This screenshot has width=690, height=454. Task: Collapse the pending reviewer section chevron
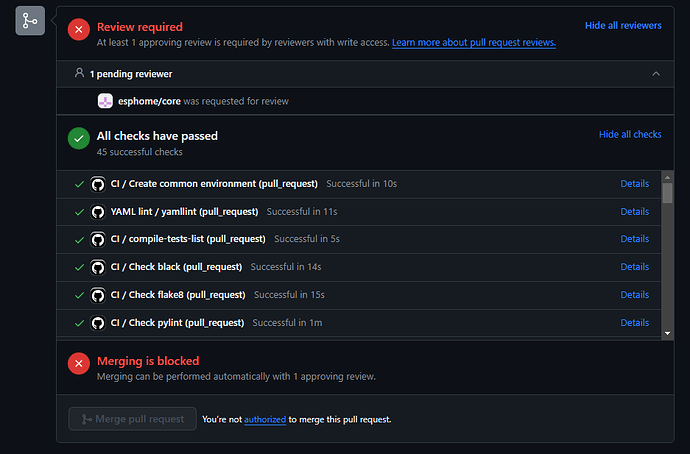[656, 74]
